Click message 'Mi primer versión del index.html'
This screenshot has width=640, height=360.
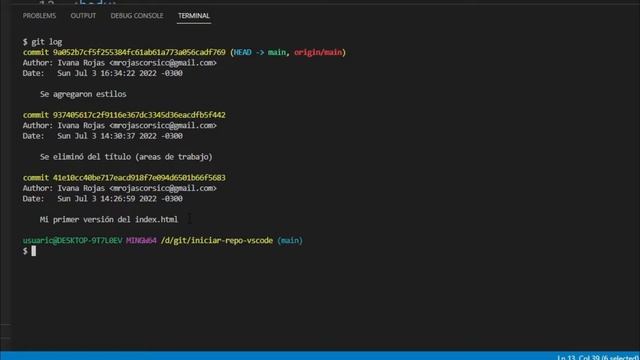point(109,220)
